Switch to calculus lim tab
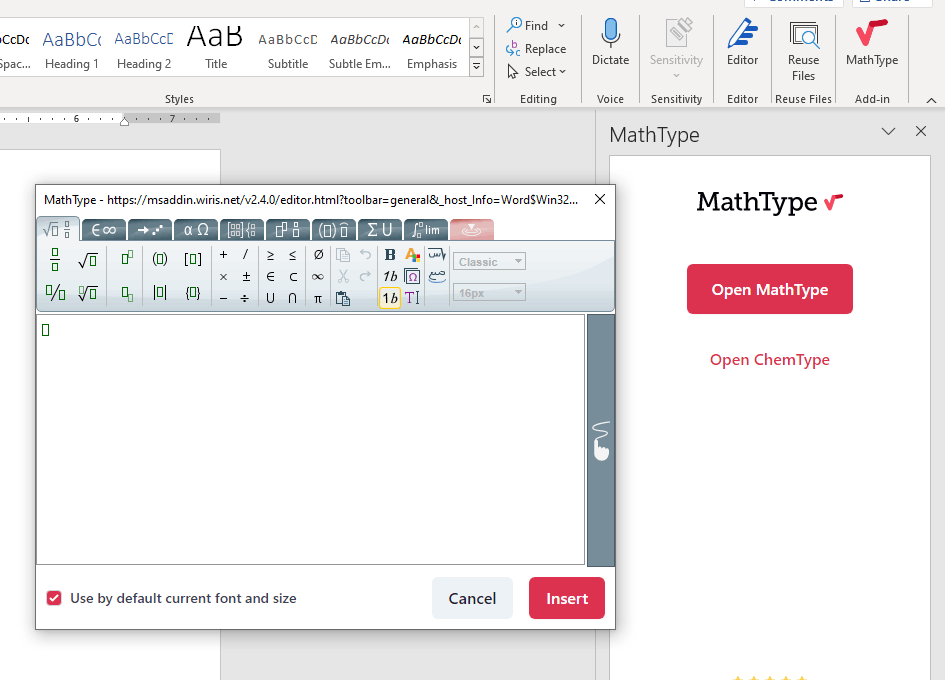 (x=426, y=230)
